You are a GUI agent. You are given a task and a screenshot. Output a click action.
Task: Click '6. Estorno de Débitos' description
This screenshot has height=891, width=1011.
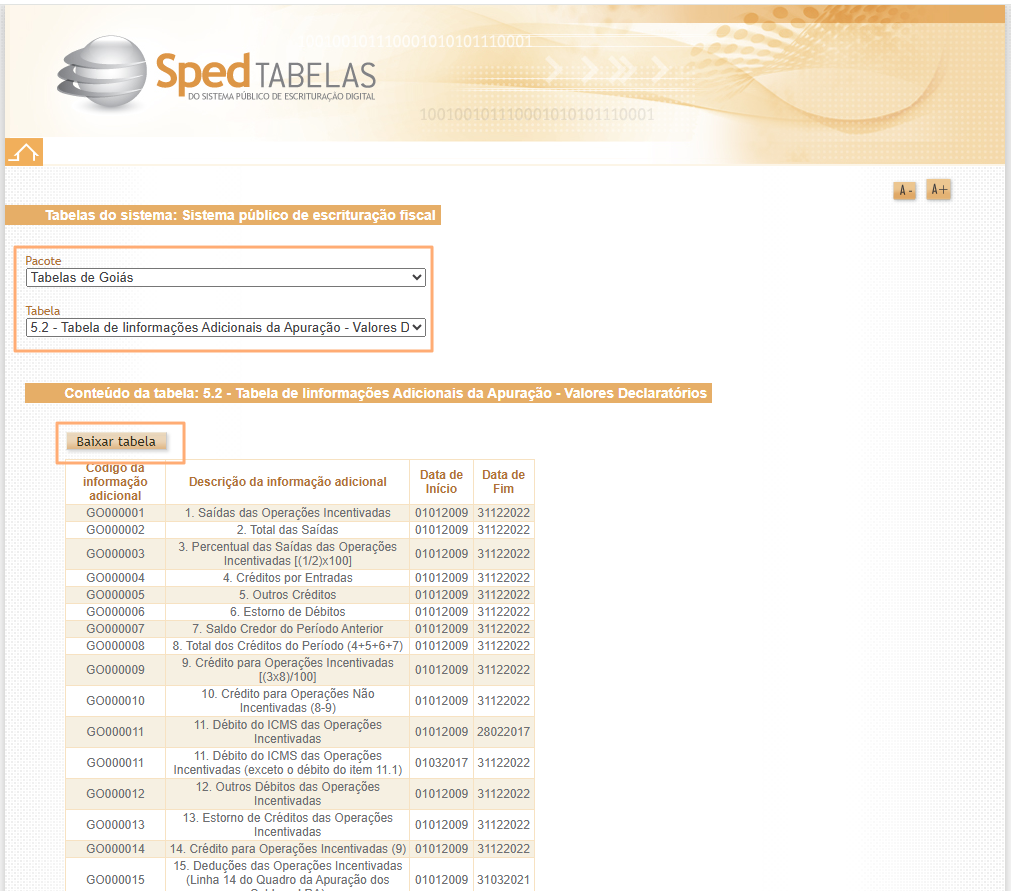pyautogui.click(x=288, y=612)
